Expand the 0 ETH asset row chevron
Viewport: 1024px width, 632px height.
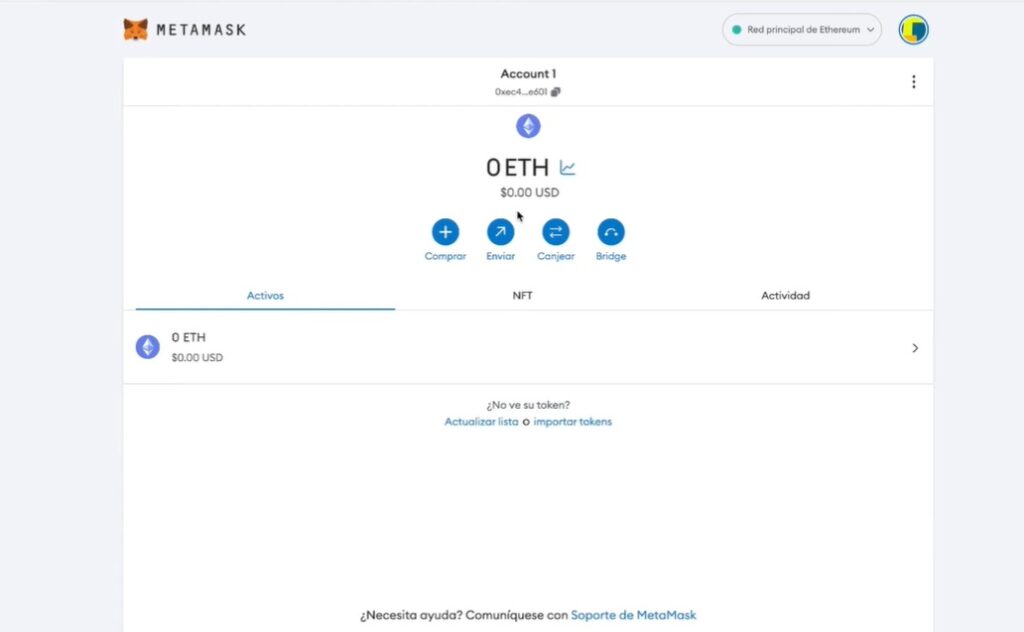[x=915, y=348]
